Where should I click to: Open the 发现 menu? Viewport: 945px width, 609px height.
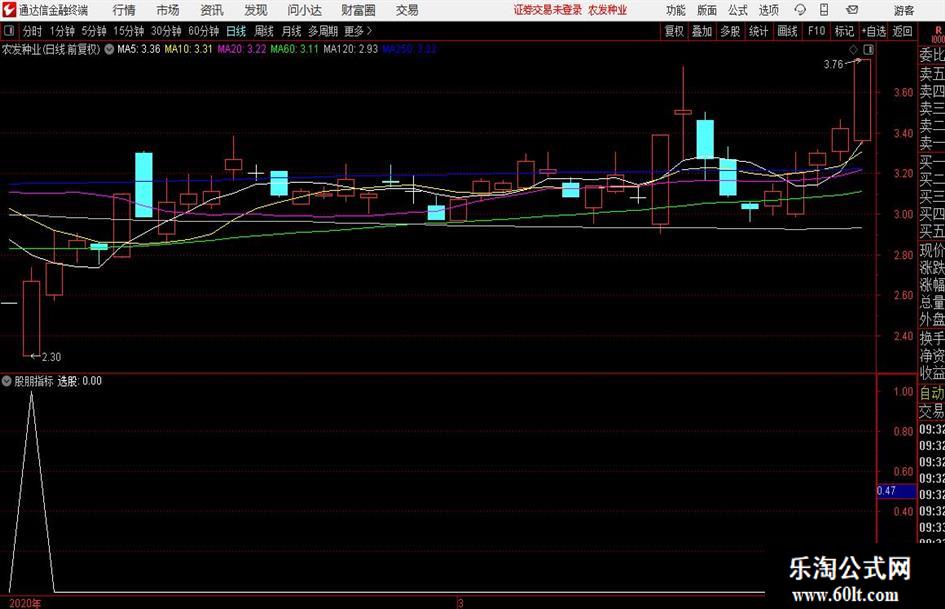256,10
